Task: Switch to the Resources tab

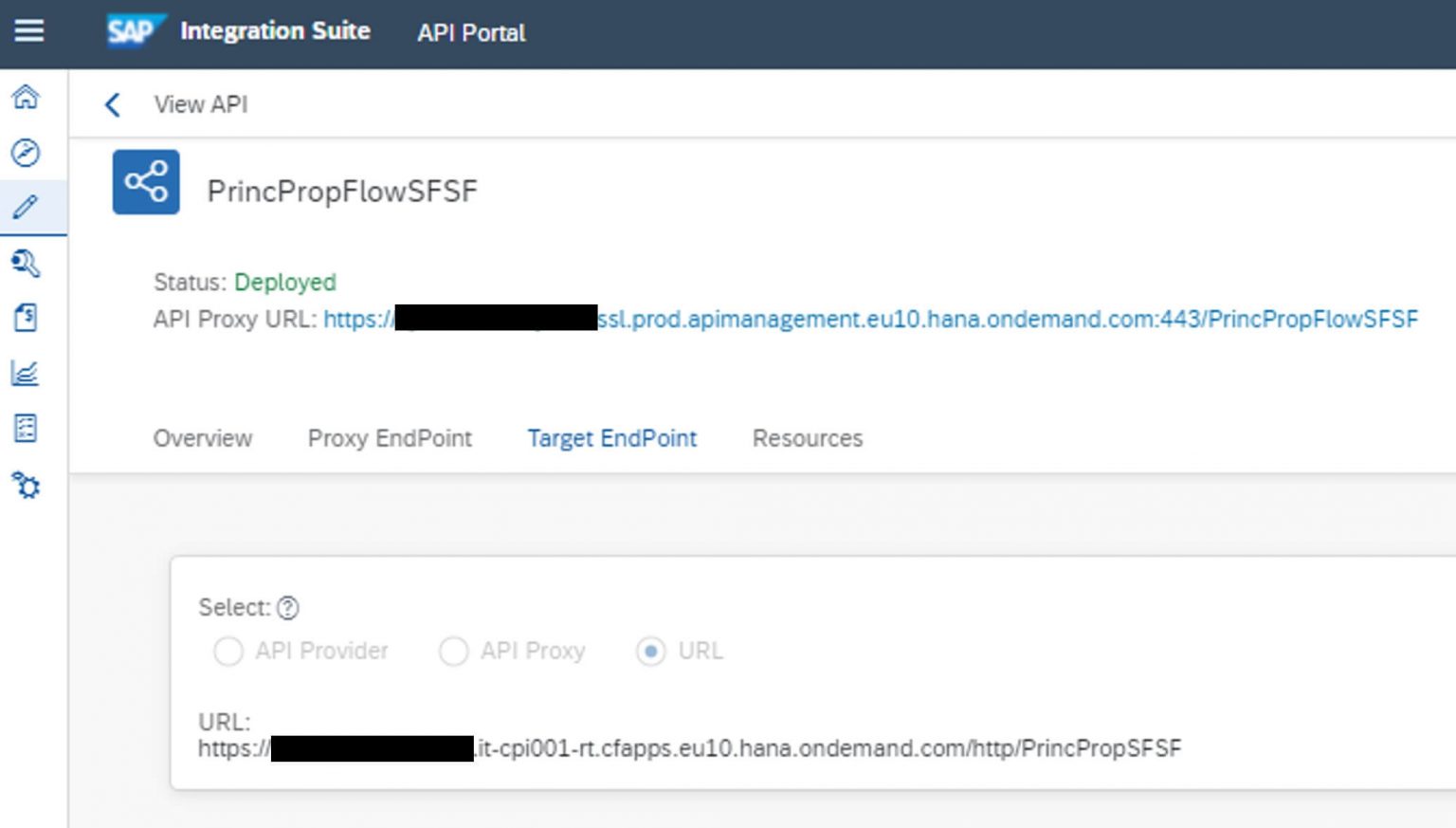Action: [x=807, y=438]
